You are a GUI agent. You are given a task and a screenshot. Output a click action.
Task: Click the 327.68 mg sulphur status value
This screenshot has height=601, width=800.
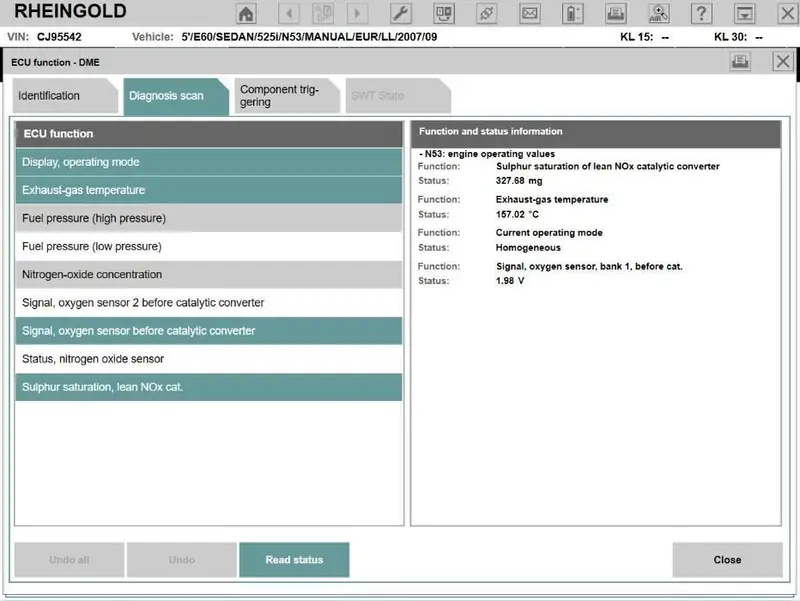coord(519,181)
